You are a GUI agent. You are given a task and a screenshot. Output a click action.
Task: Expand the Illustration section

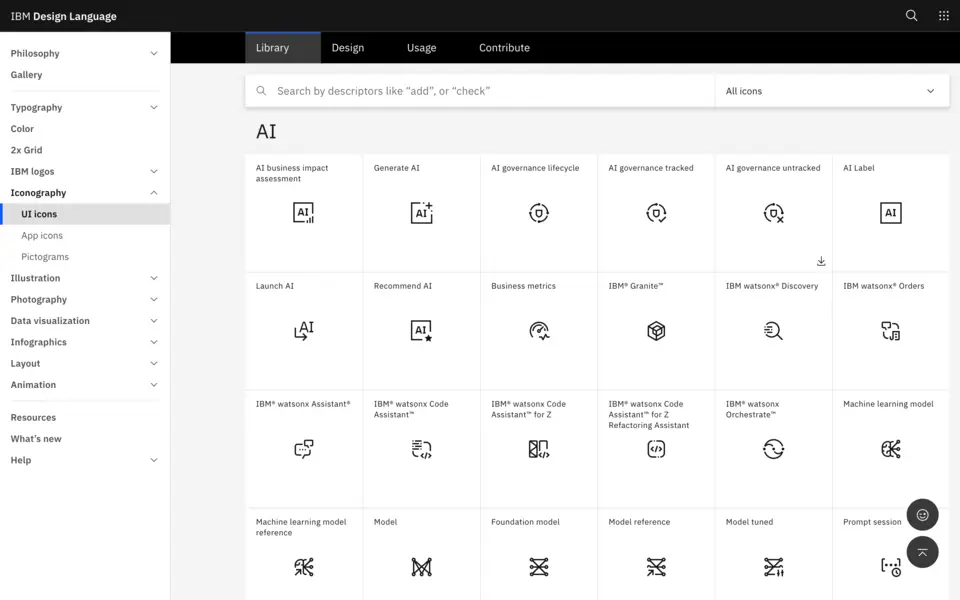(x=84, y=278)
